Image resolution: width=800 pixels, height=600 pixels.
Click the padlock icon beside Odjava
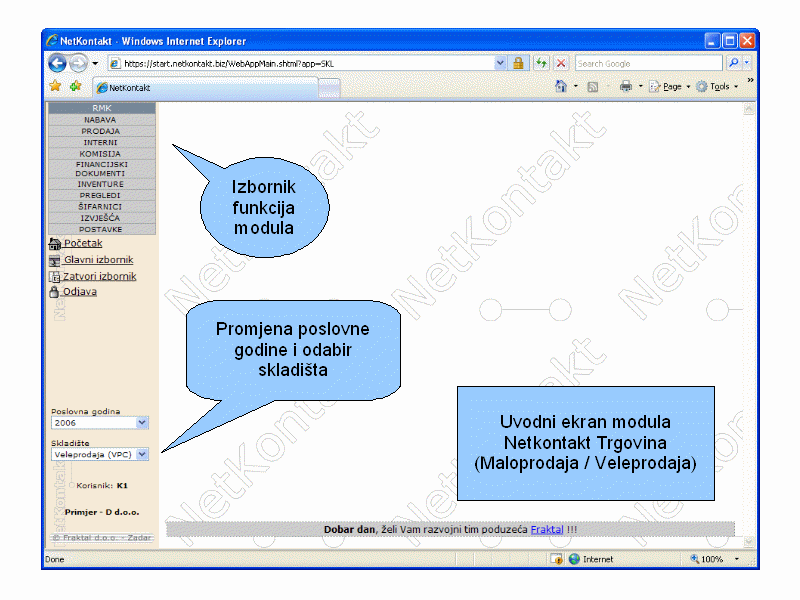tap(54, 292)
